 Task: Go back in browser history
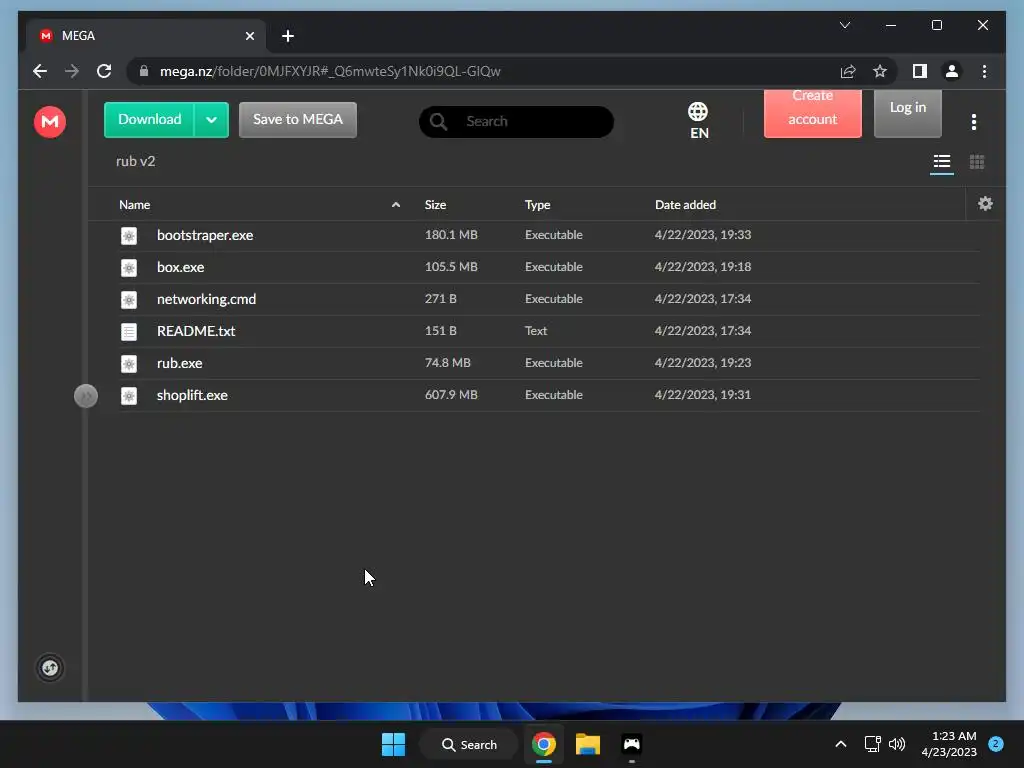click(x=40, y=71)
